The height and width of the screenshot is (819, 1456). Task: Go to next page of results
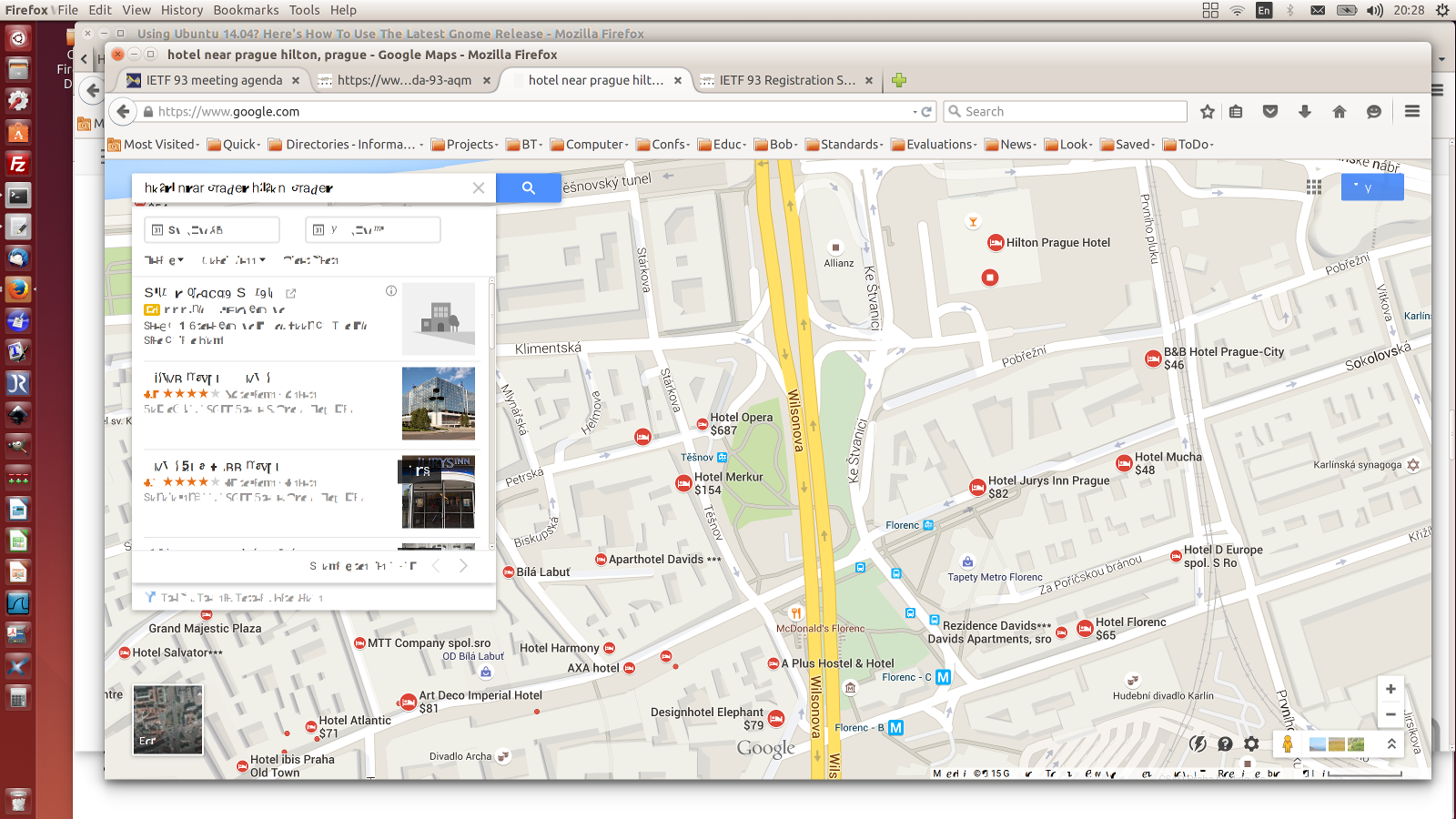tap(463, 566)
